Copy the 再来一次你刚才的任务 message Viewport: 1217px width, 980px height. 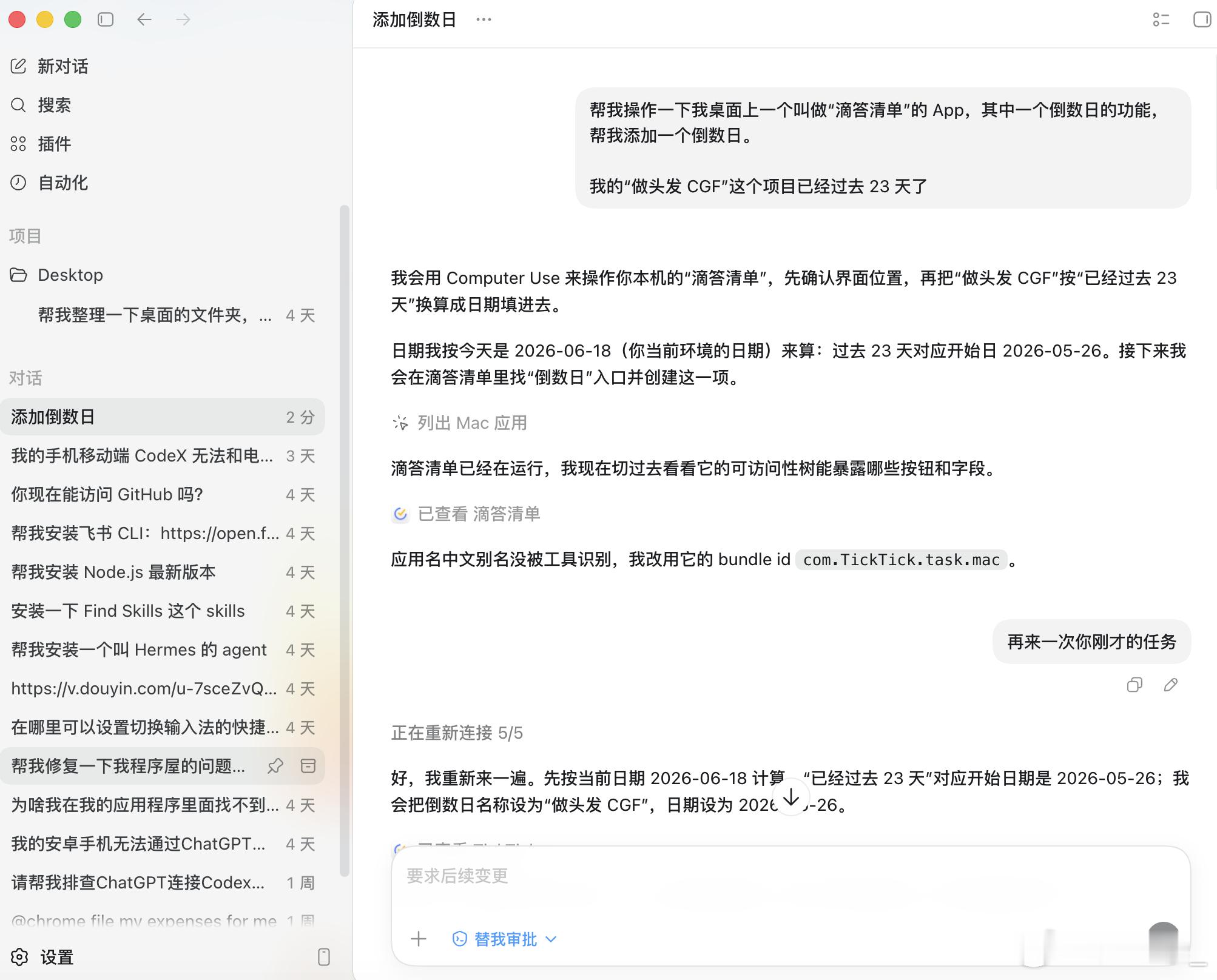coord(1134,685)
